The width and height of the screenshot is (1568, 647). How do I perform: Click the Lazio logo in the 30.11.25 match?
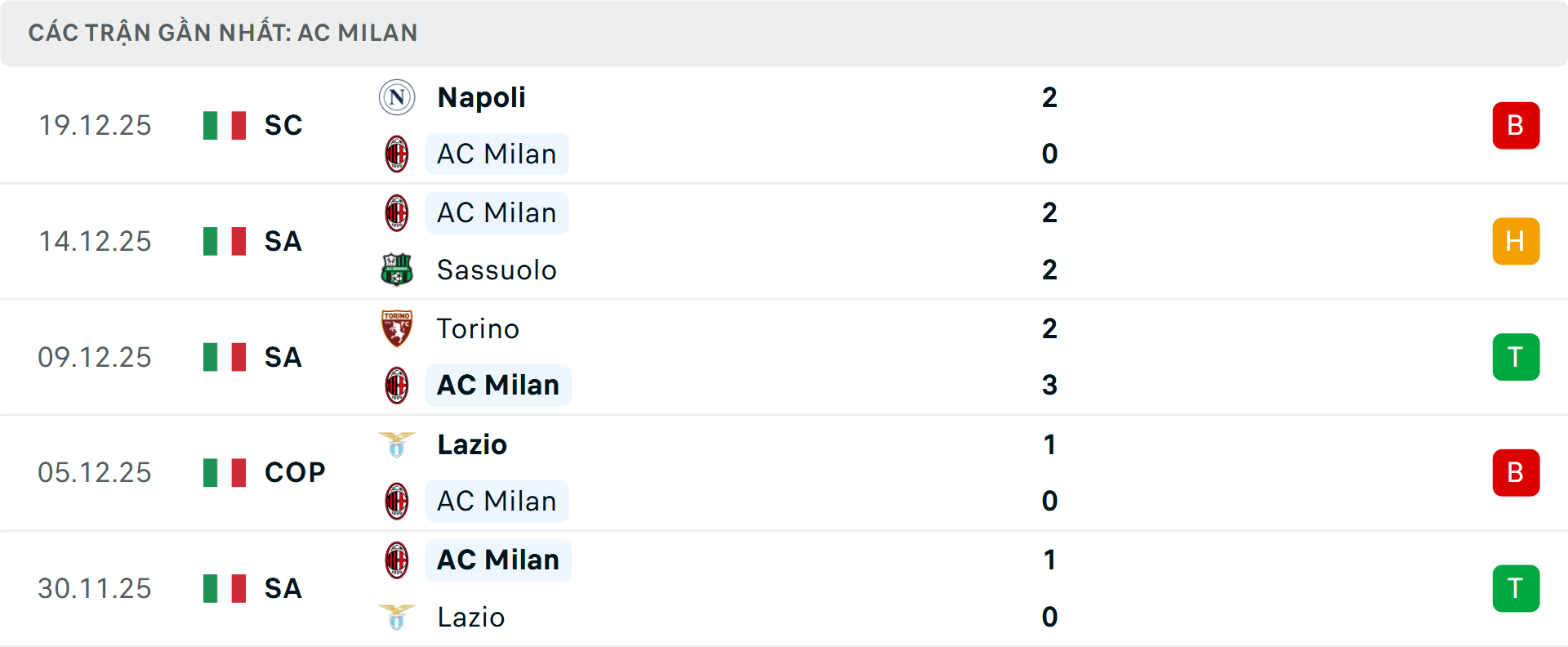coord(397,618)
